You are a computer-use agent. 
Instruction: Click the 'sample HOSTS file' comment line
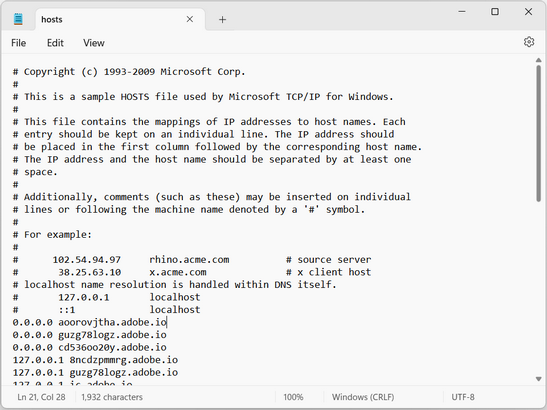[203, 97]
